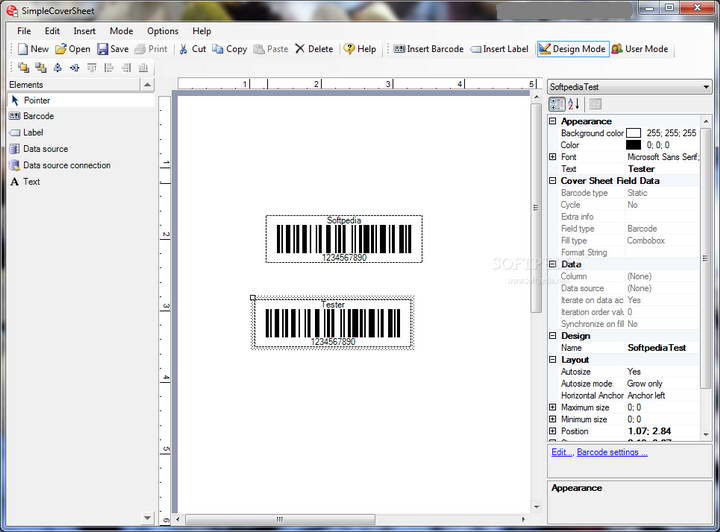Screen dimensions: 720x532
Task: Click Insert Label in the toolbar
Action: point(499,49)
